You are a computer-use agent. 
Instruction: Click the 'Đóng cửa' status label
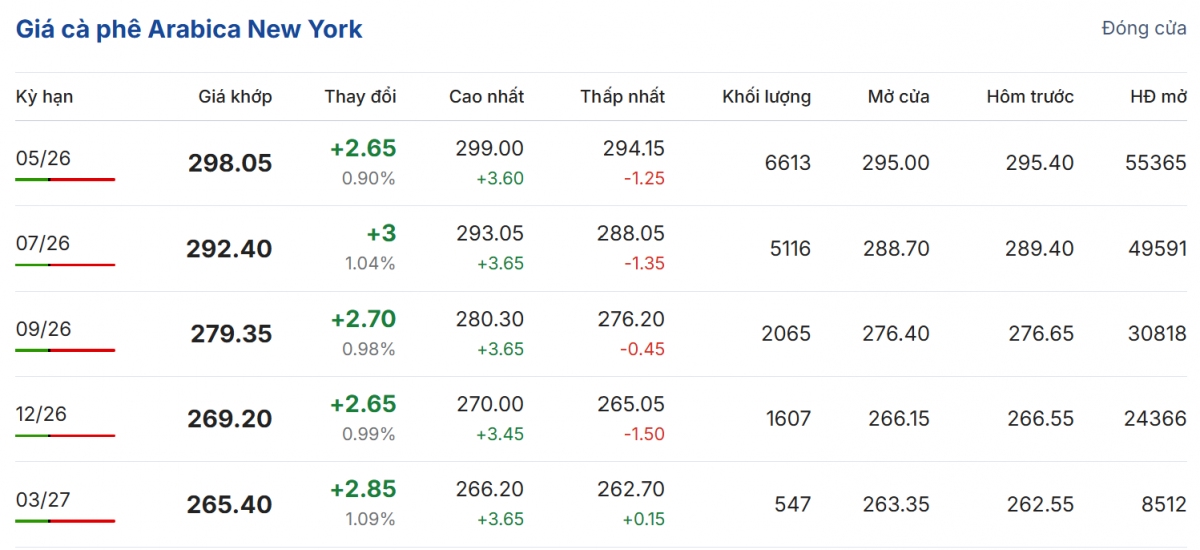(x=1144, y=28)
